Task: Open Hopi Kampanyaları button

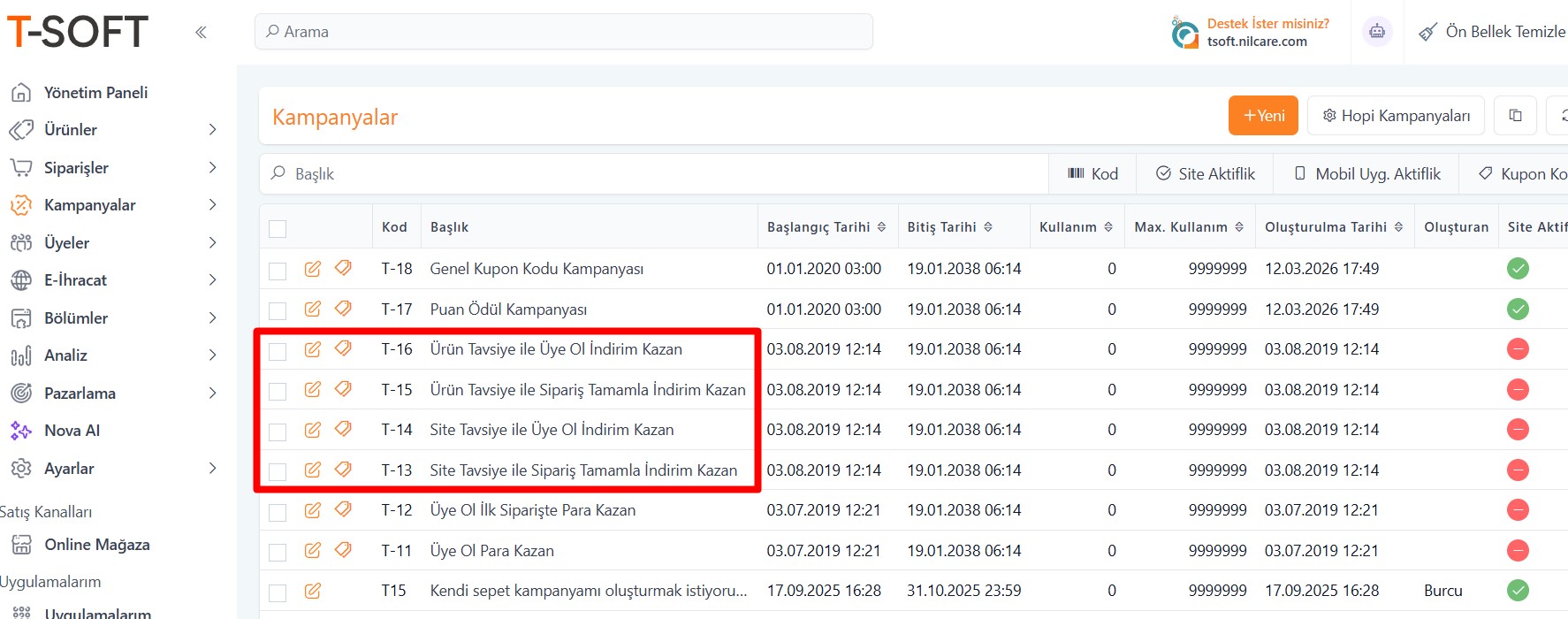Action: coord(1395,116)
